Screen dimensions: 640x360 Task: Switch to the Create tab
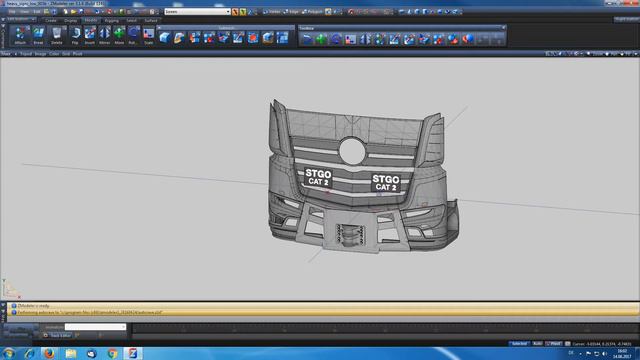point(51,20)
